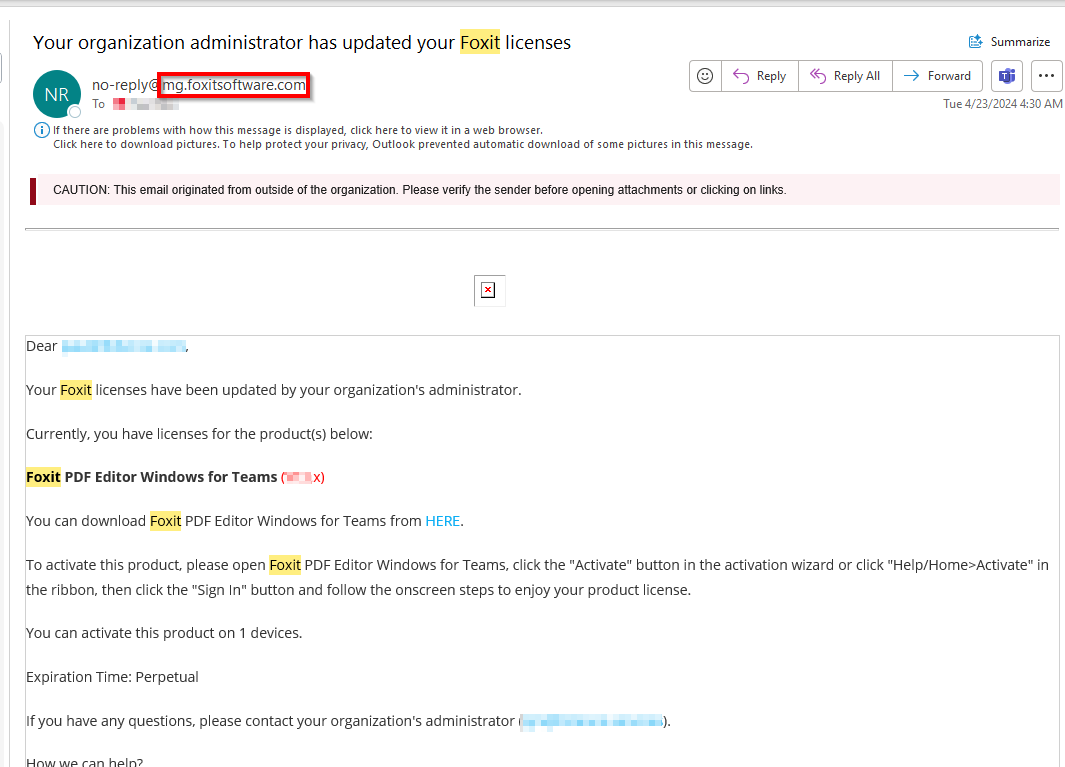Open the more actions ellipsis menu
1065x767 pixels.
pyautogui.click(x=1047, y=76)
